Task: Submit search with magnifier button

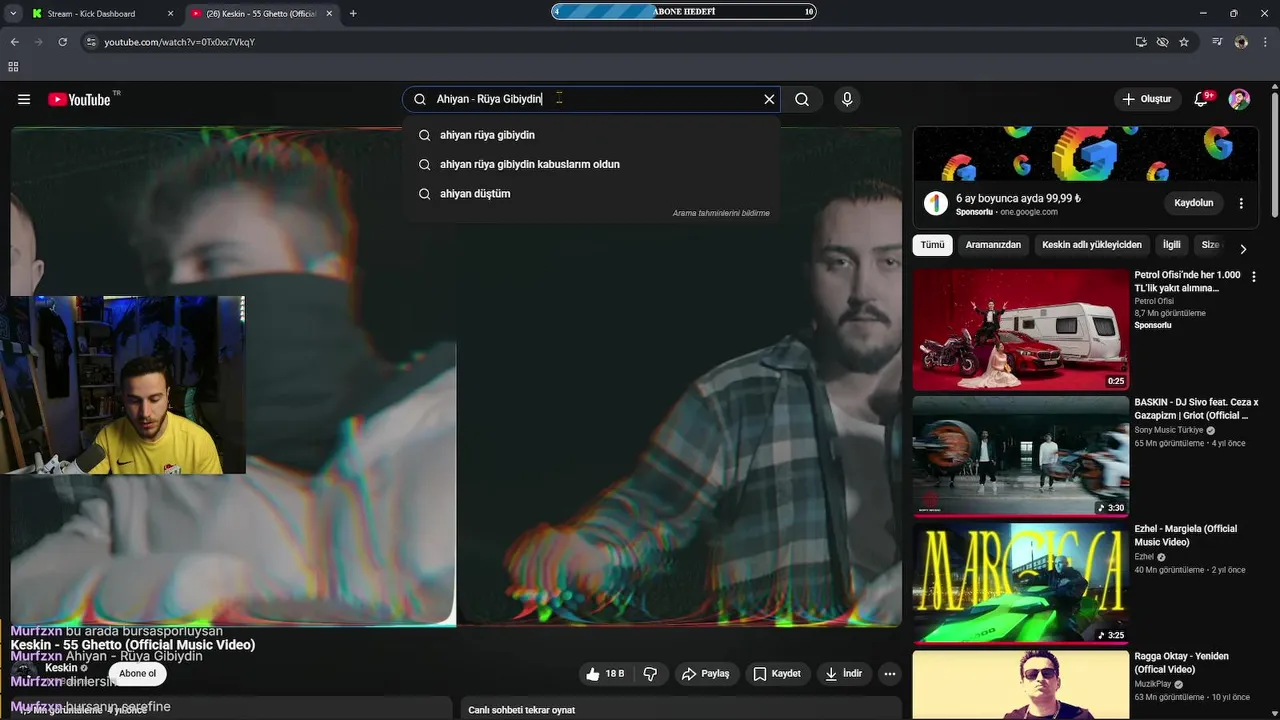Action: coord(802,99)
